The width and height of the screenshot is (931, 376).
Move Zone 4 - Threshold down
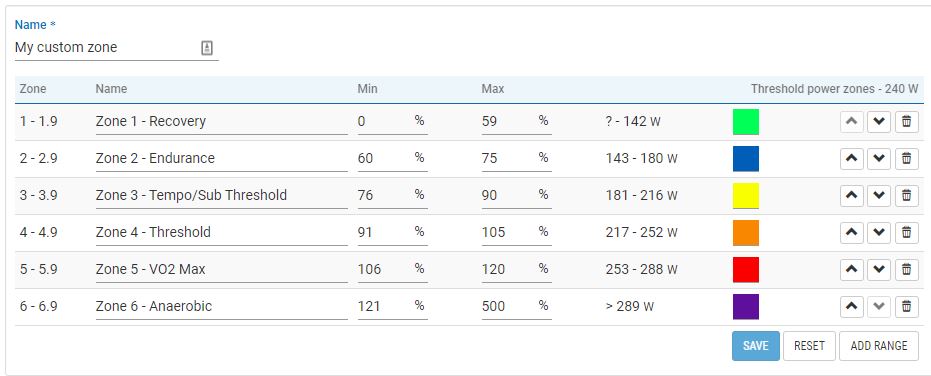(x=879, y=232)
